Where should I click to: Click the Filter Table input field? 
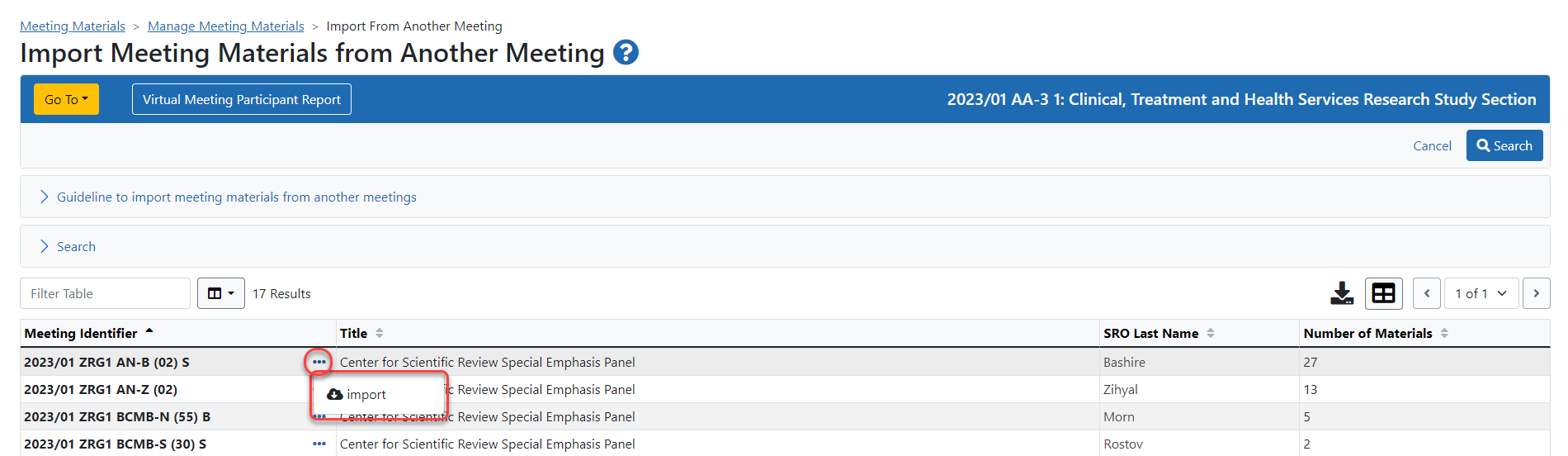pos(105,293)
